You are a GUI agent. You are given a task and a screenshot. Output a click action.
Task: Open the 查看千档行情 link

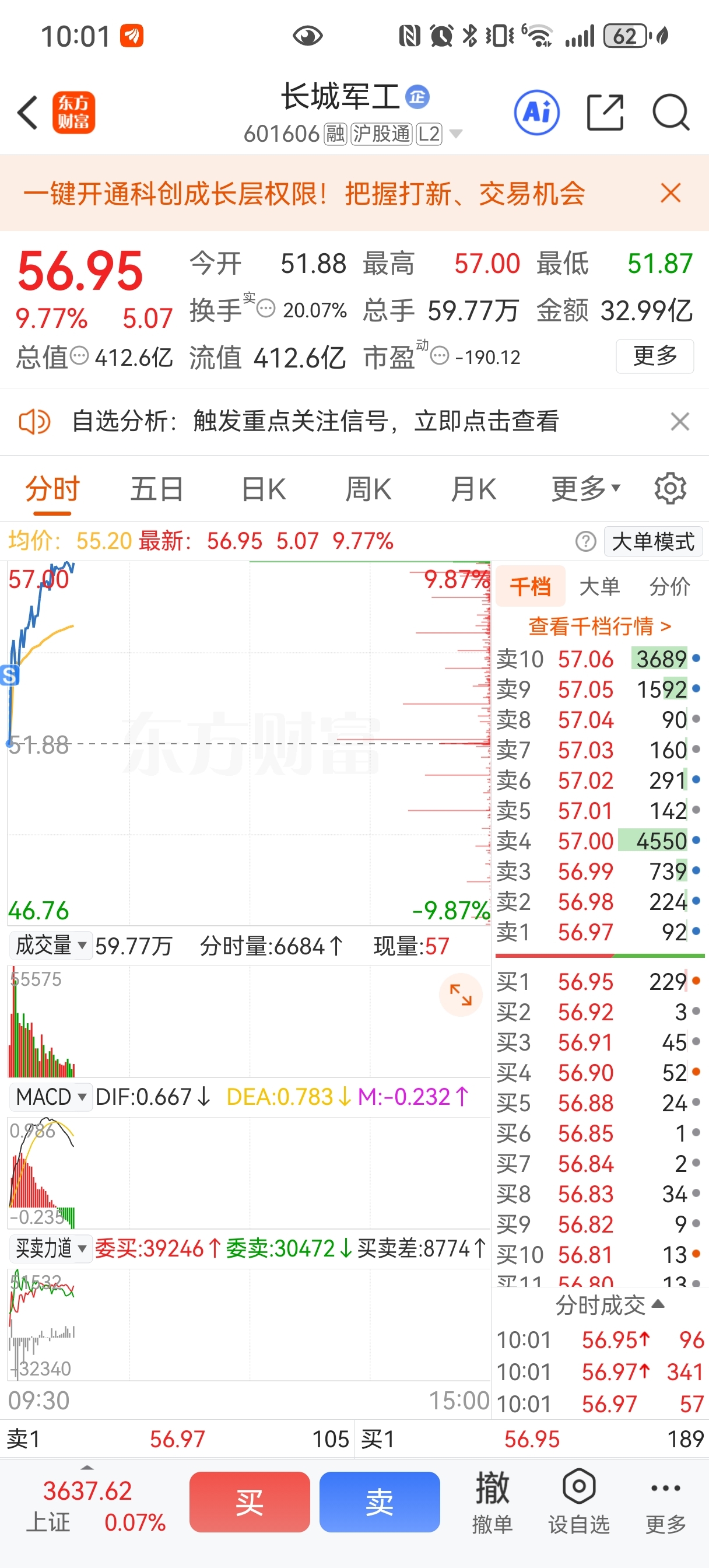click(599, 626)
